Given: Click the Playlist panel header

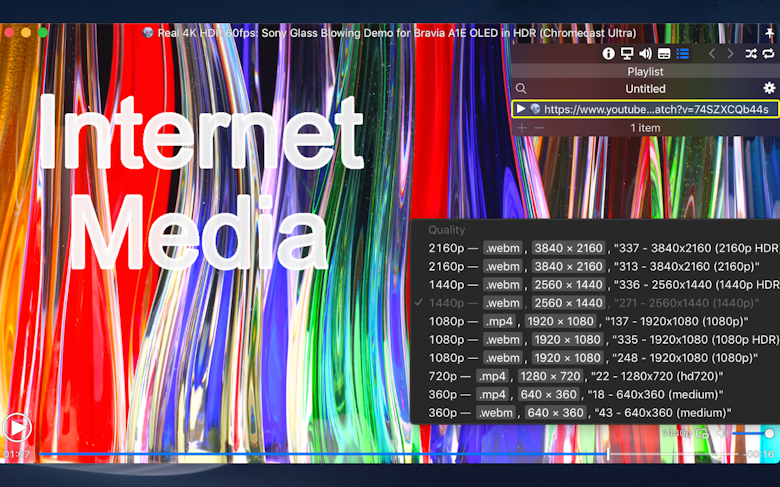Looking at the screenshot, I should tap(645, 72).
